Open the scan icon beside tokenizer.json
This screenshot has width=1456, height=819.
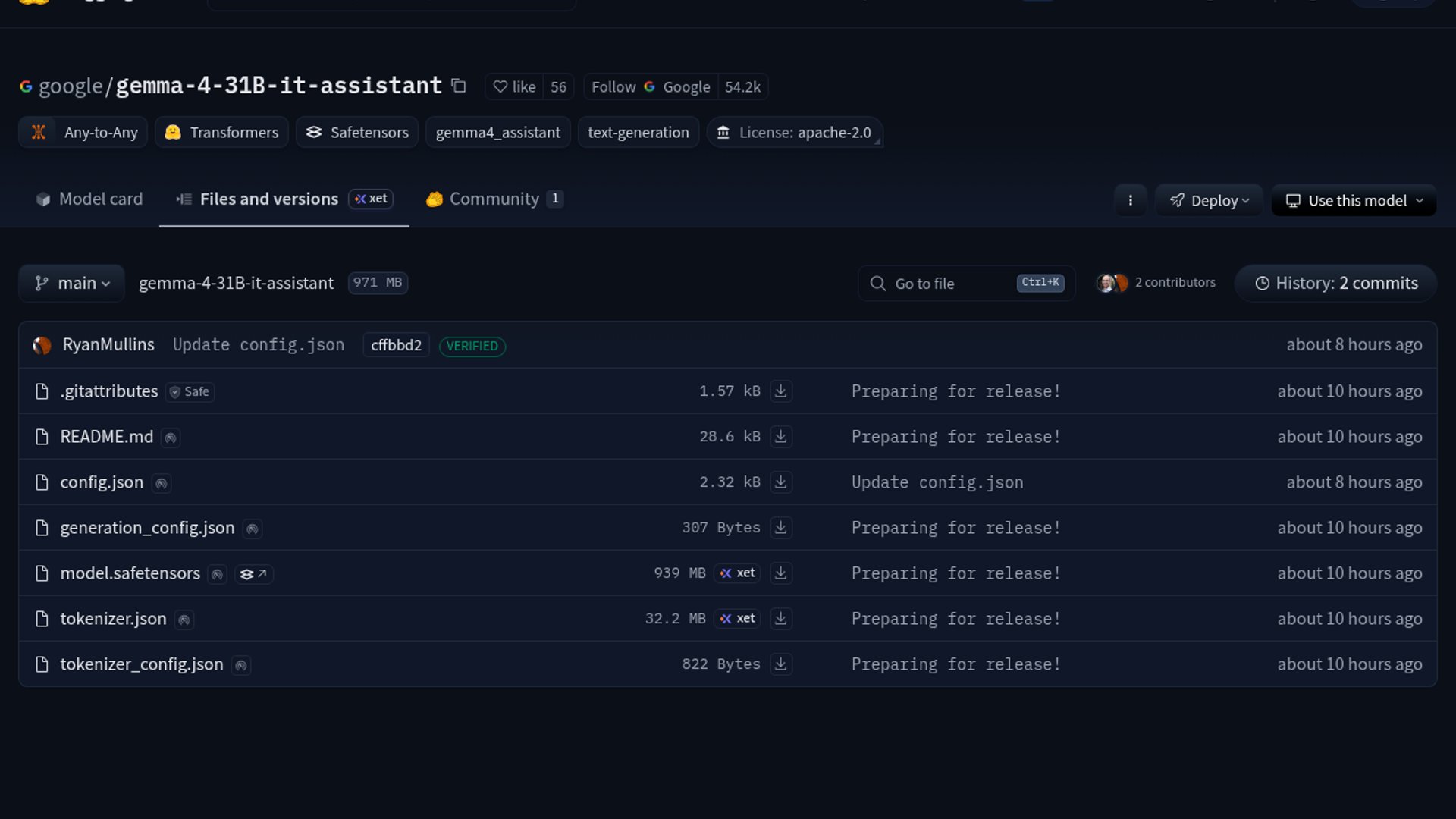(x=184, y=620)
